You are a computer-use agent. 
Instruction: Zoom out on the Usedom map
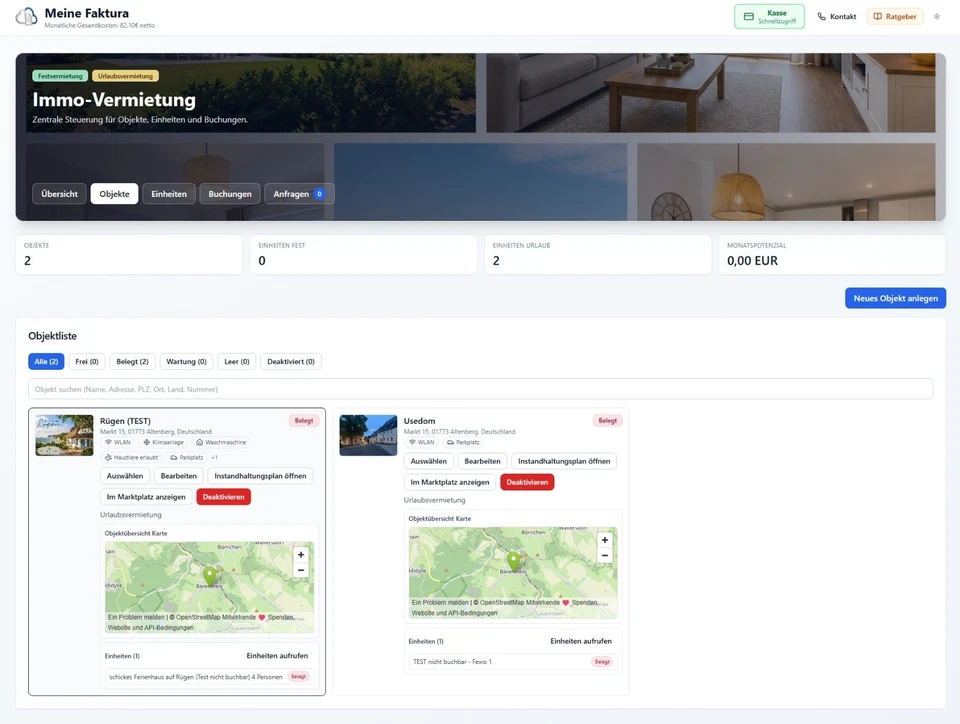pyautogui.click(x=604, y=556)
